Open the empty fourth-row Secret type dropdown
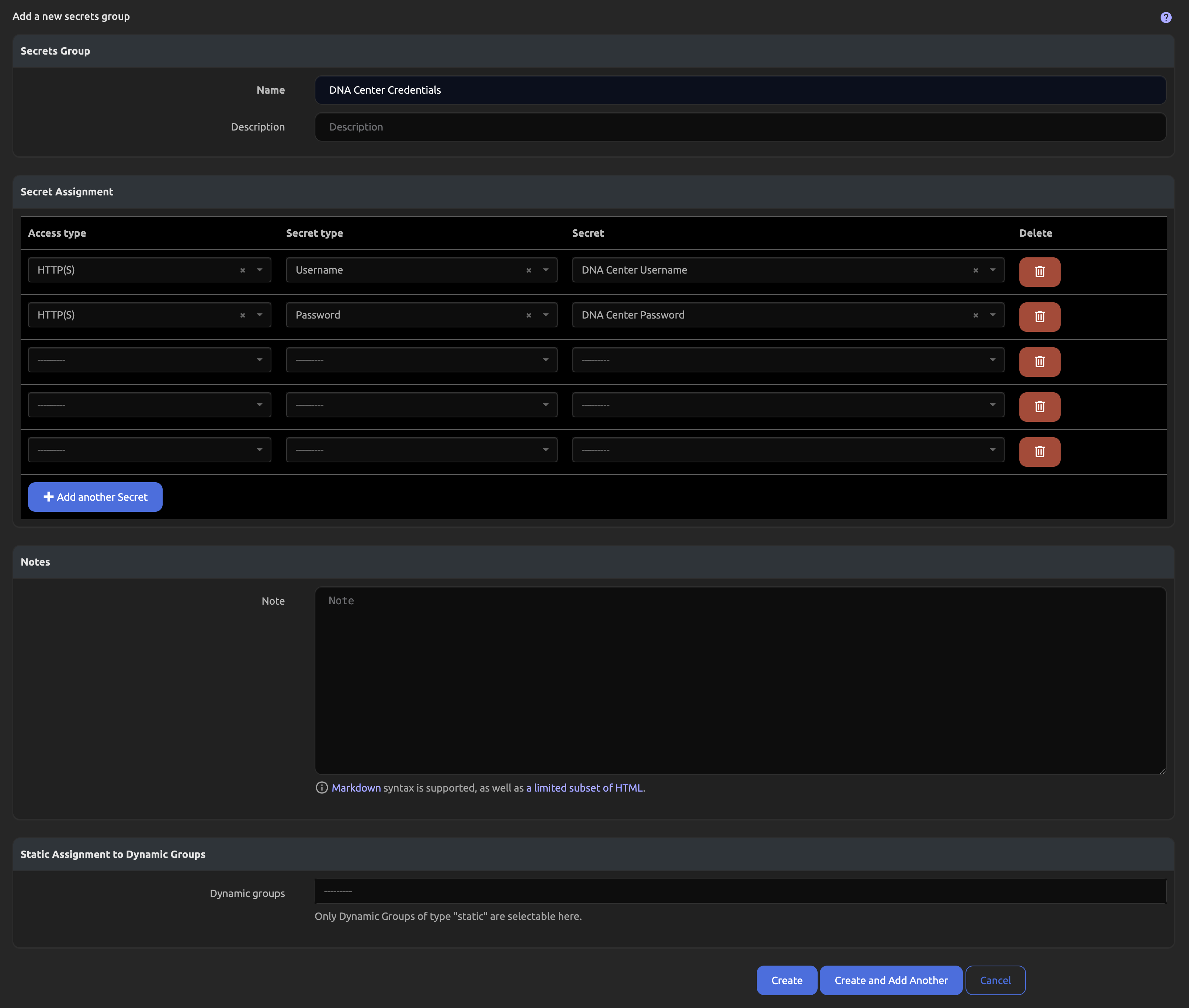 [x=421, y=405]
